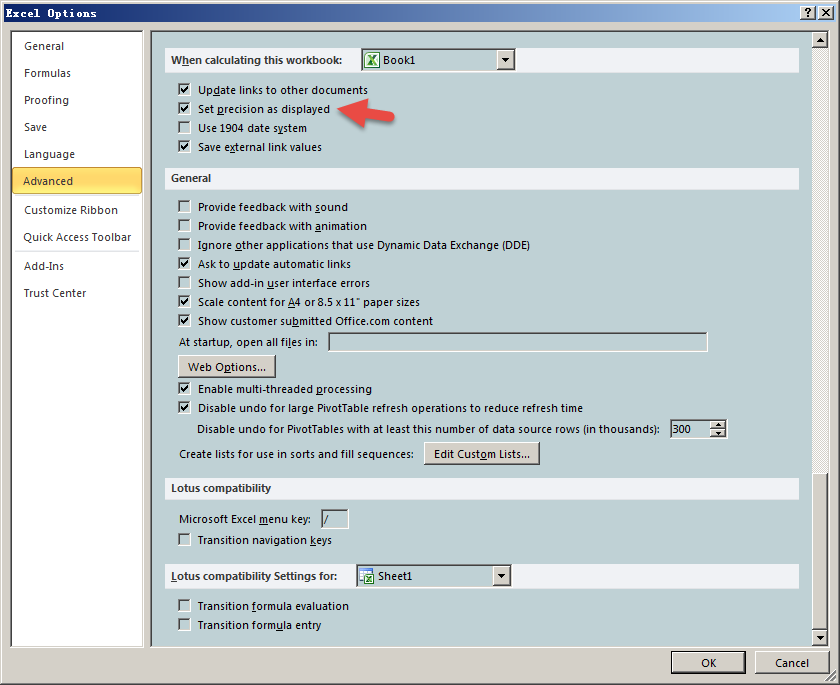Click the scrollbar up arrow
The width and height of the screenshot is (840, 685).
[x=820, y=40]
